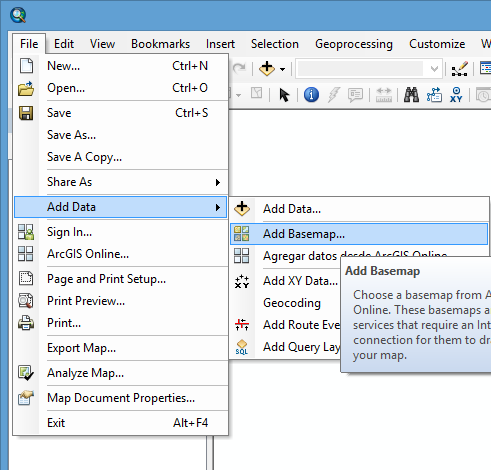Screen dimensions: 491x470
Task: Select Share As menu entry
Action: click(120, 182)
